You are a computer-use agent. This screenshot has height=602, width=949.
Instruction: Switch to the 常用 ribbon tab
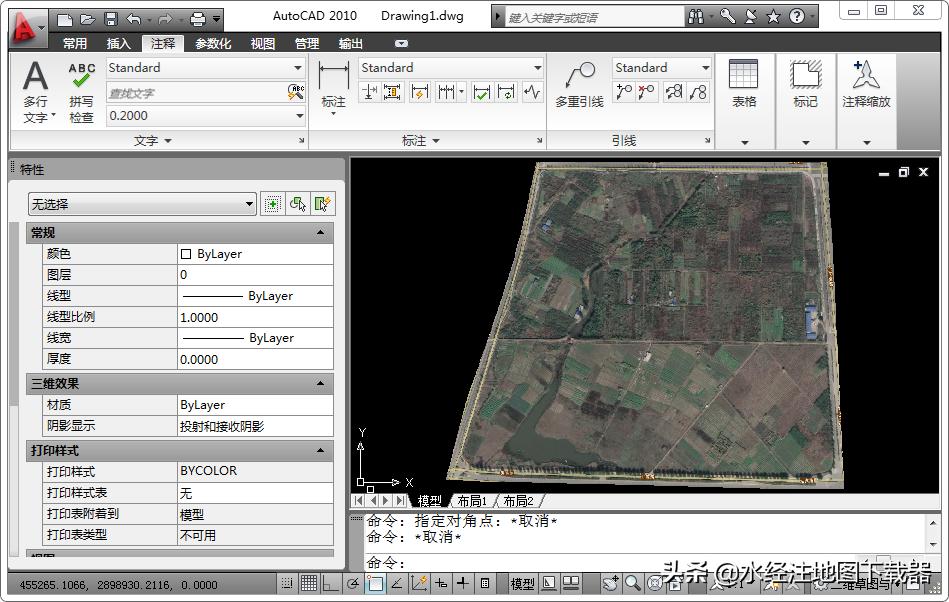[x=75, y=44]
